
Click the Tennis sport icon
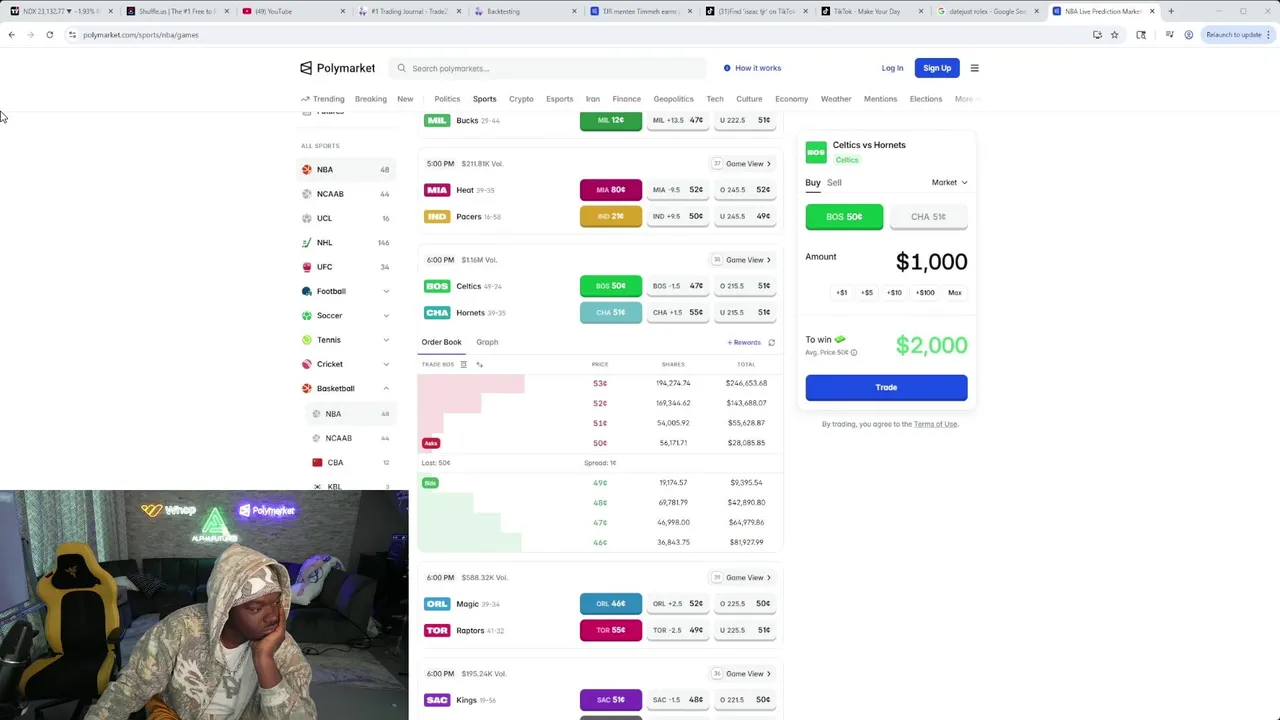[307, 340]
